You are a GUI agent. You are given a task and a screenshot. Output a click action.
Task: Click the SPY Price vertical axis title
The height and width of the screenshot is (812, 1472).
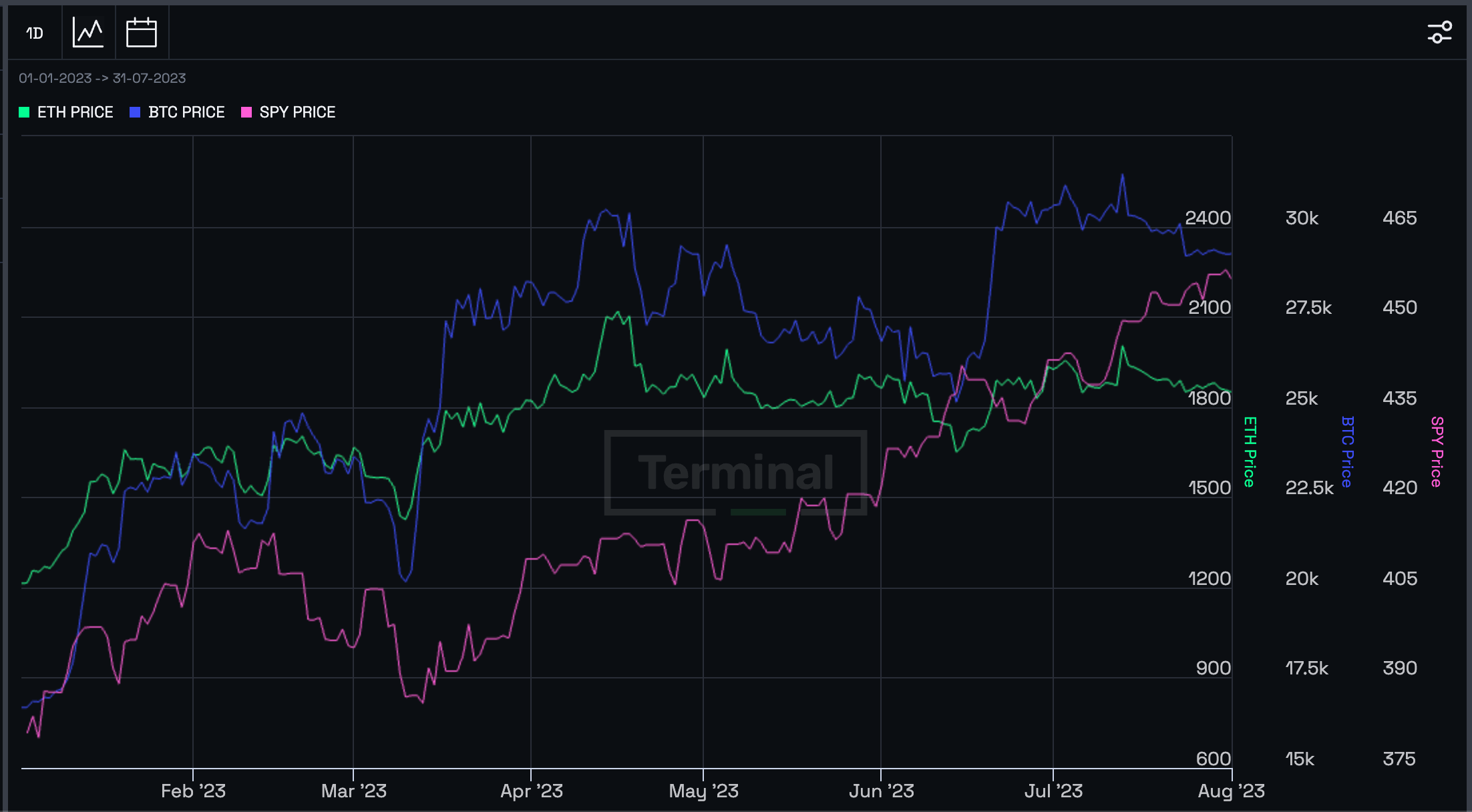[x=1437, y=451]
